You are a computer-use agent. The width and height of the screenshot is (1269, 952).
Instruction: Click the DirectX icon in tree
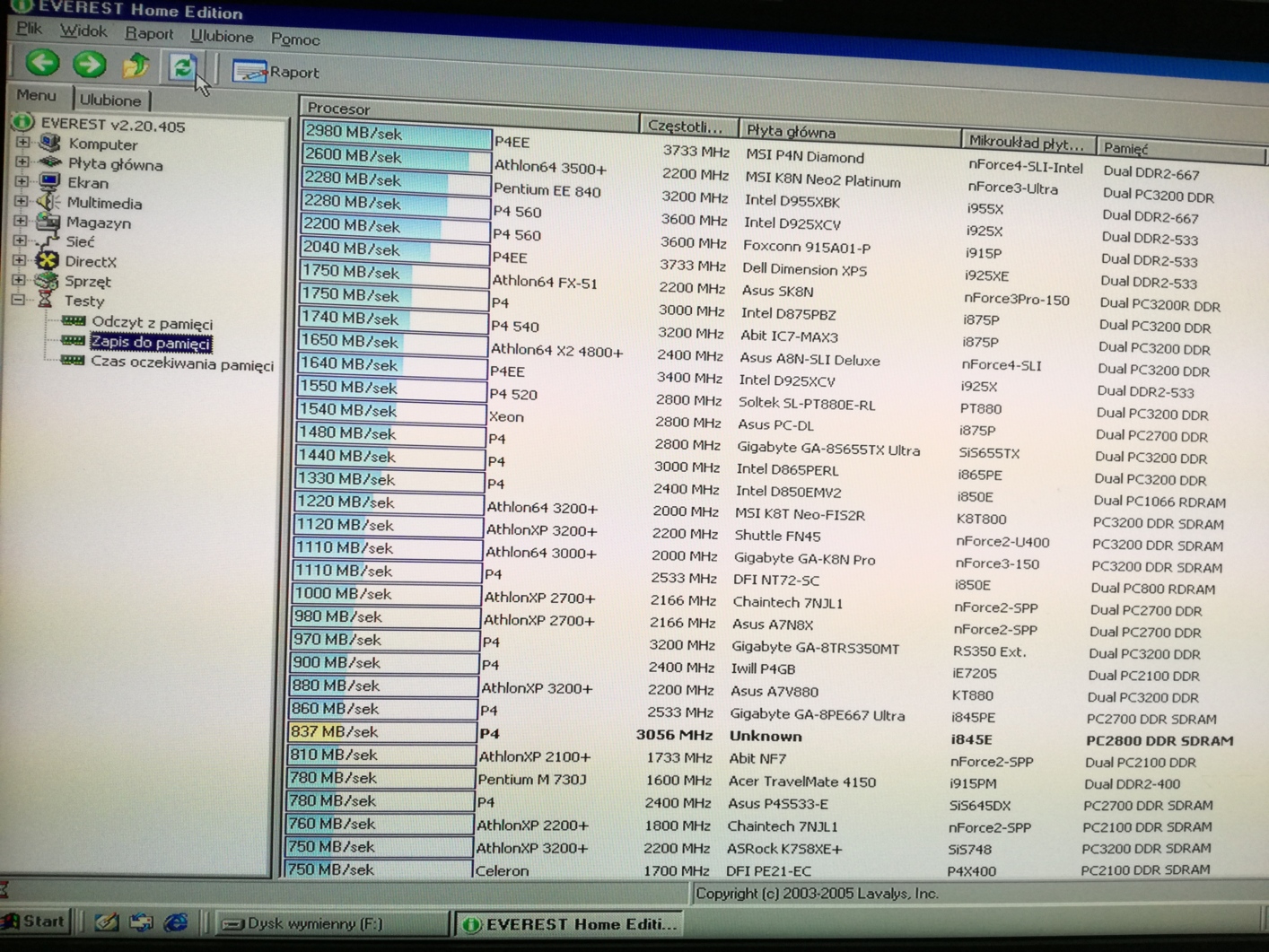(48, 261)
